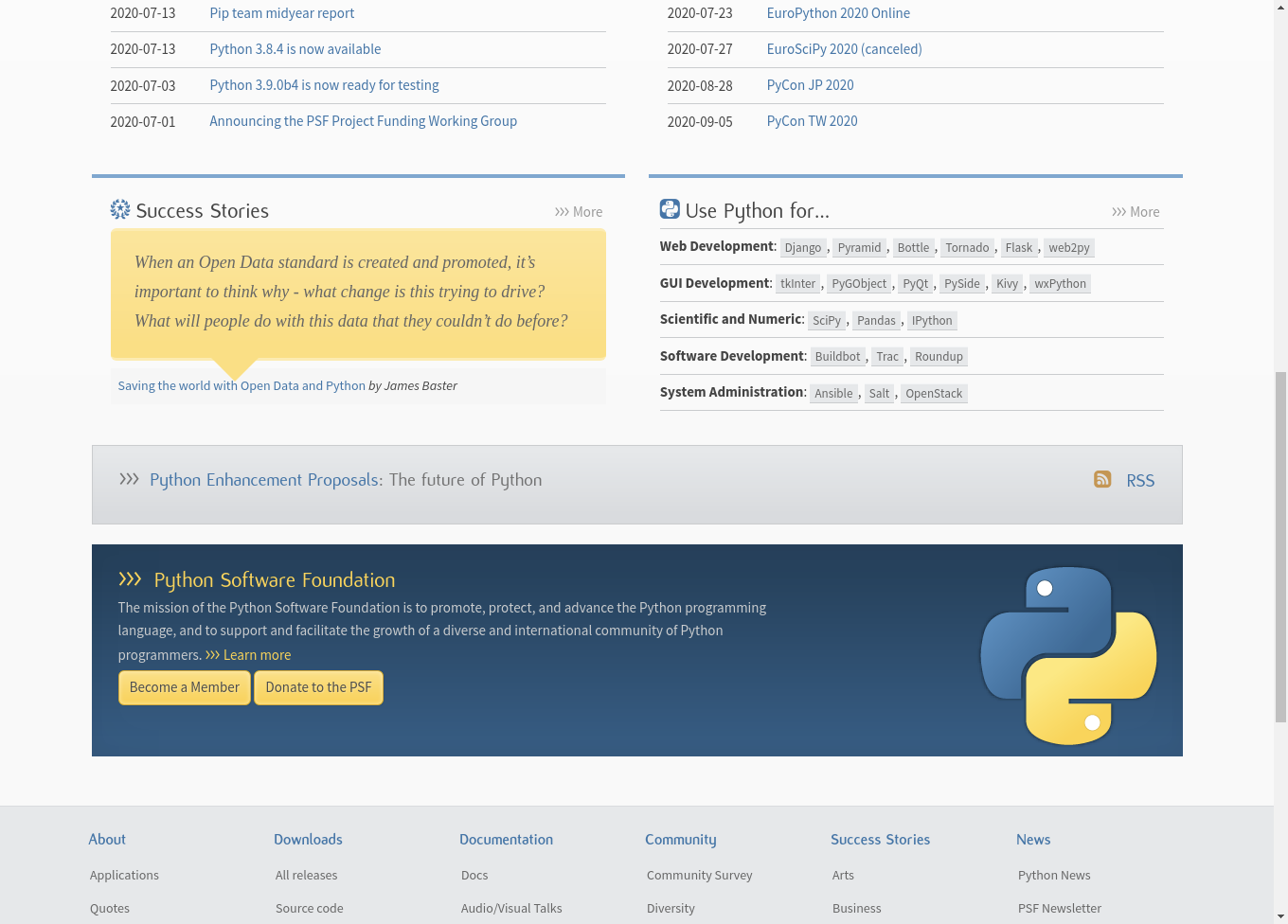Click the Become a Member button
Screen dimensions: 1288x924
coord(184,687)
